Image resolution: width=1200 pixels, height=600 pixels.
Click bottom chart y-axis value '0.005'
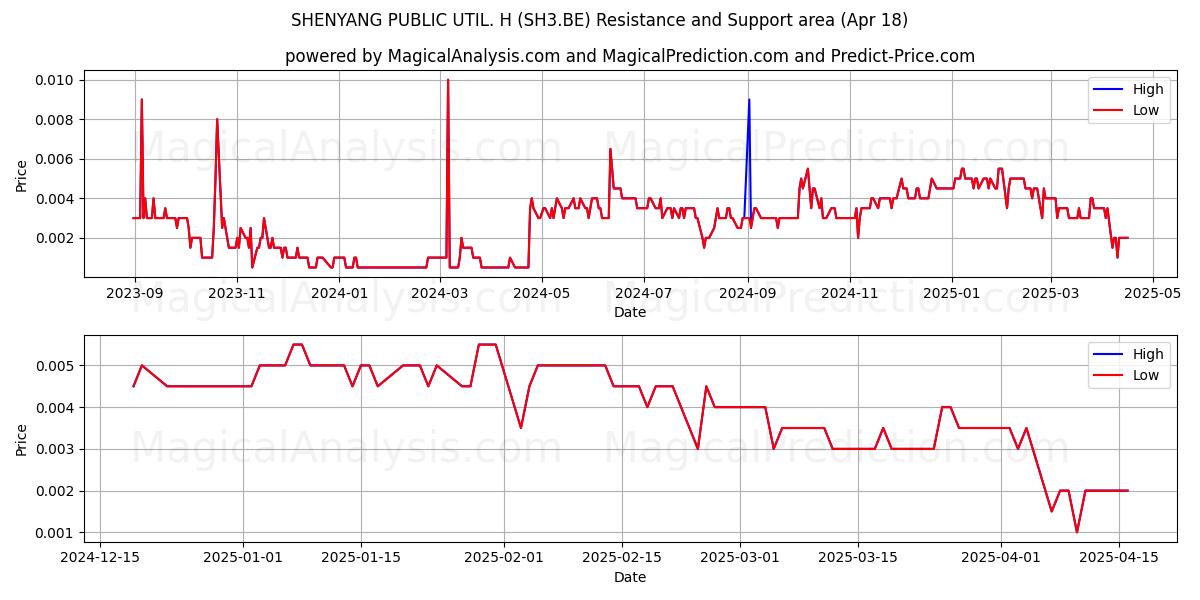(x=57, y=366)
